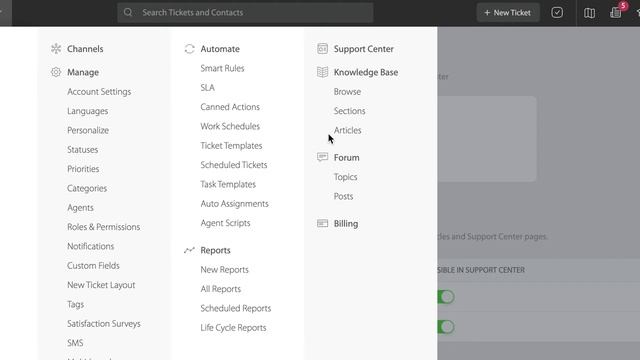640x360 pixels.
Task: Open Roles & Permissions
Action: [x=104, y=227]
